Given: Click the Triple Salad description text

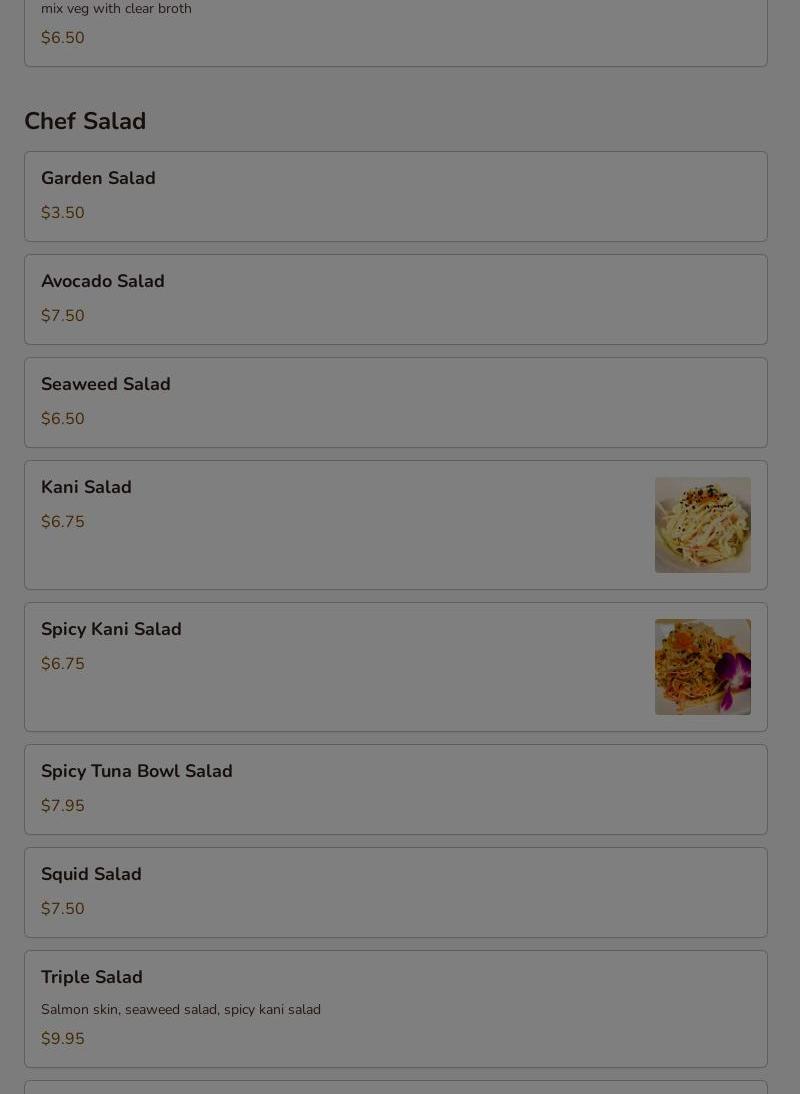Looking at the screenshot, I should coord(181,1010).
